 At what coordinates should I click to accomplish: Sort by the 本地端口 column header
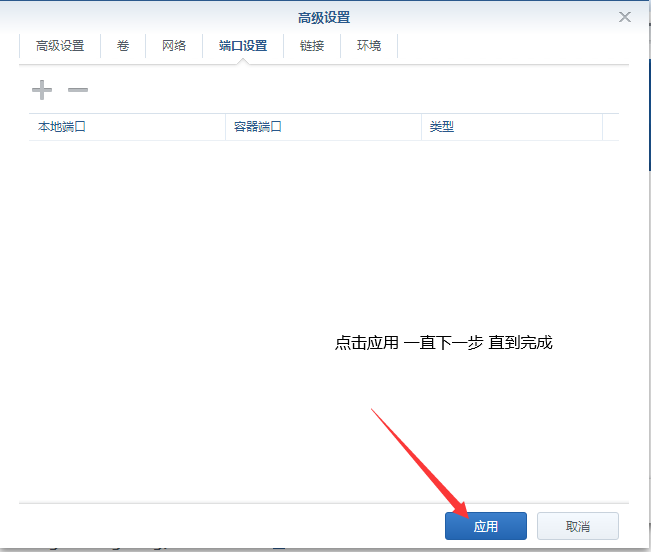pyautogui.click(x=127, y=127)
